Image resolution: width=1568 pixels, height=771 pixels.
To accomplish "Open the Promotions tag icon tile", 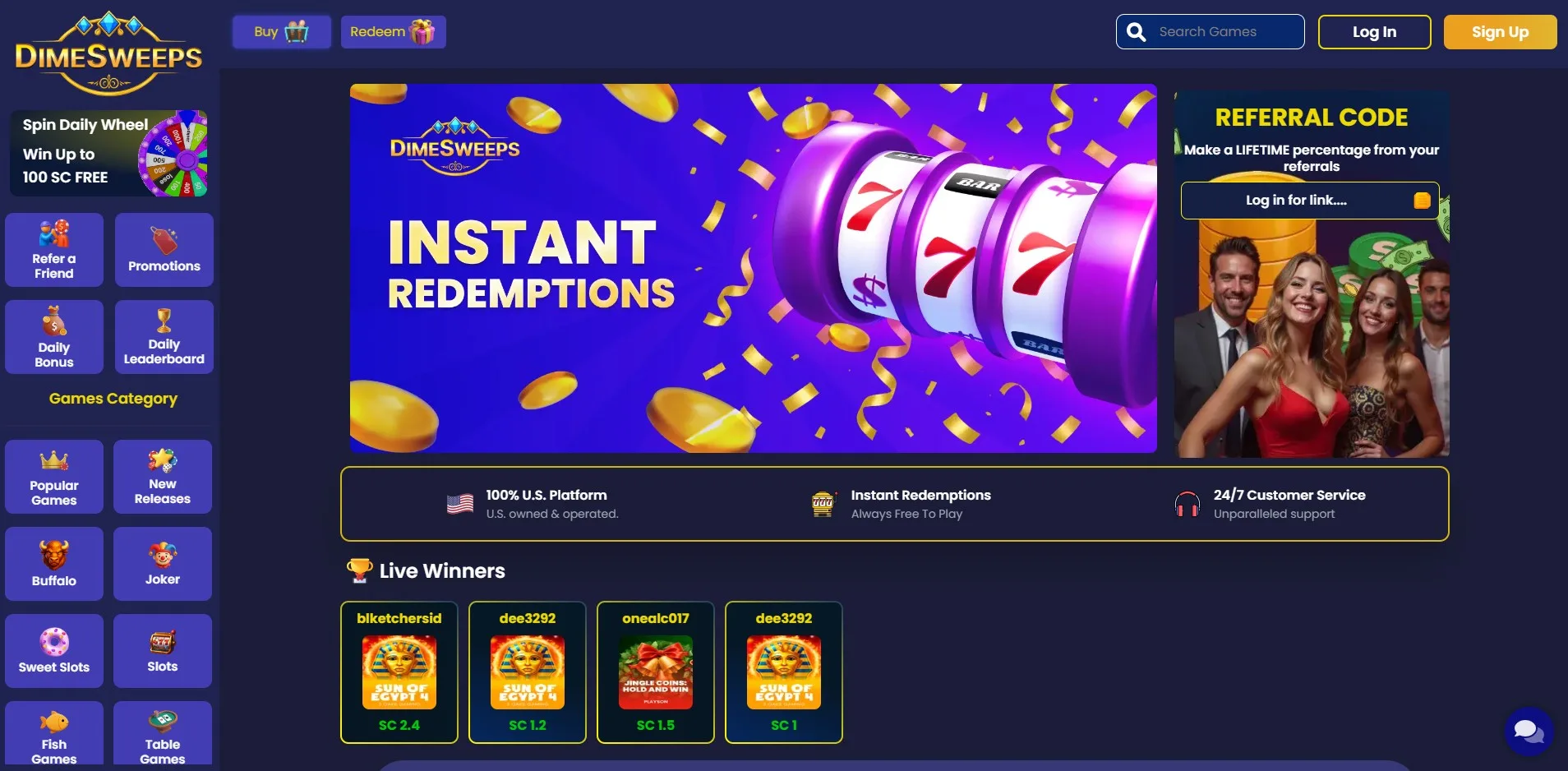I will click(164, 250).
